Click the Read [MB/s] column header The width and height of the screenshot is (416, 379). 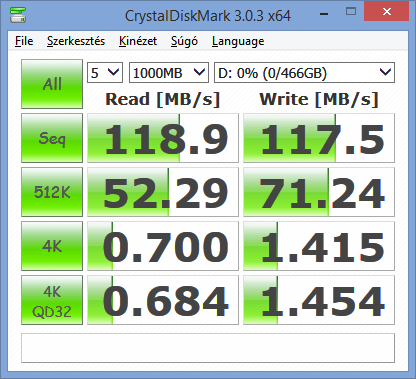click(x=163, y=99)
